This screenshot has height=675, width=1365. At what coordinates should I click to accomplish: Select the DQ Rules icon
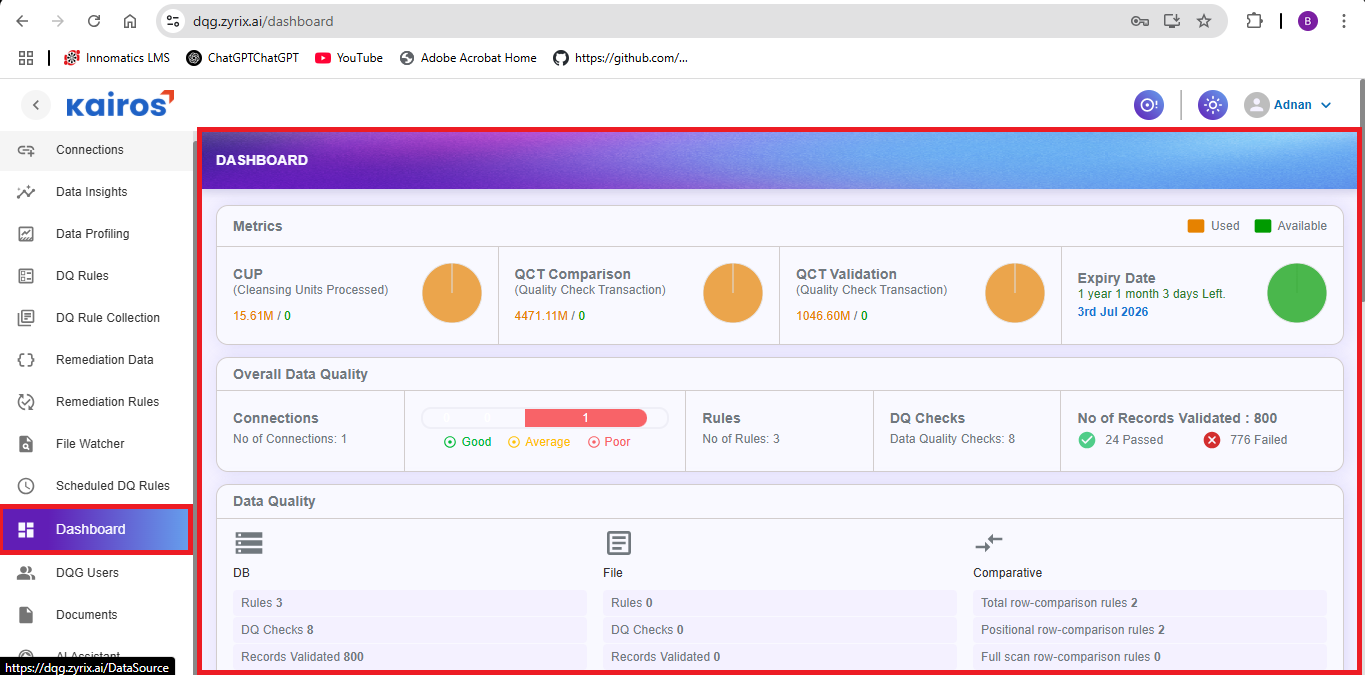[x=26, y=276]
